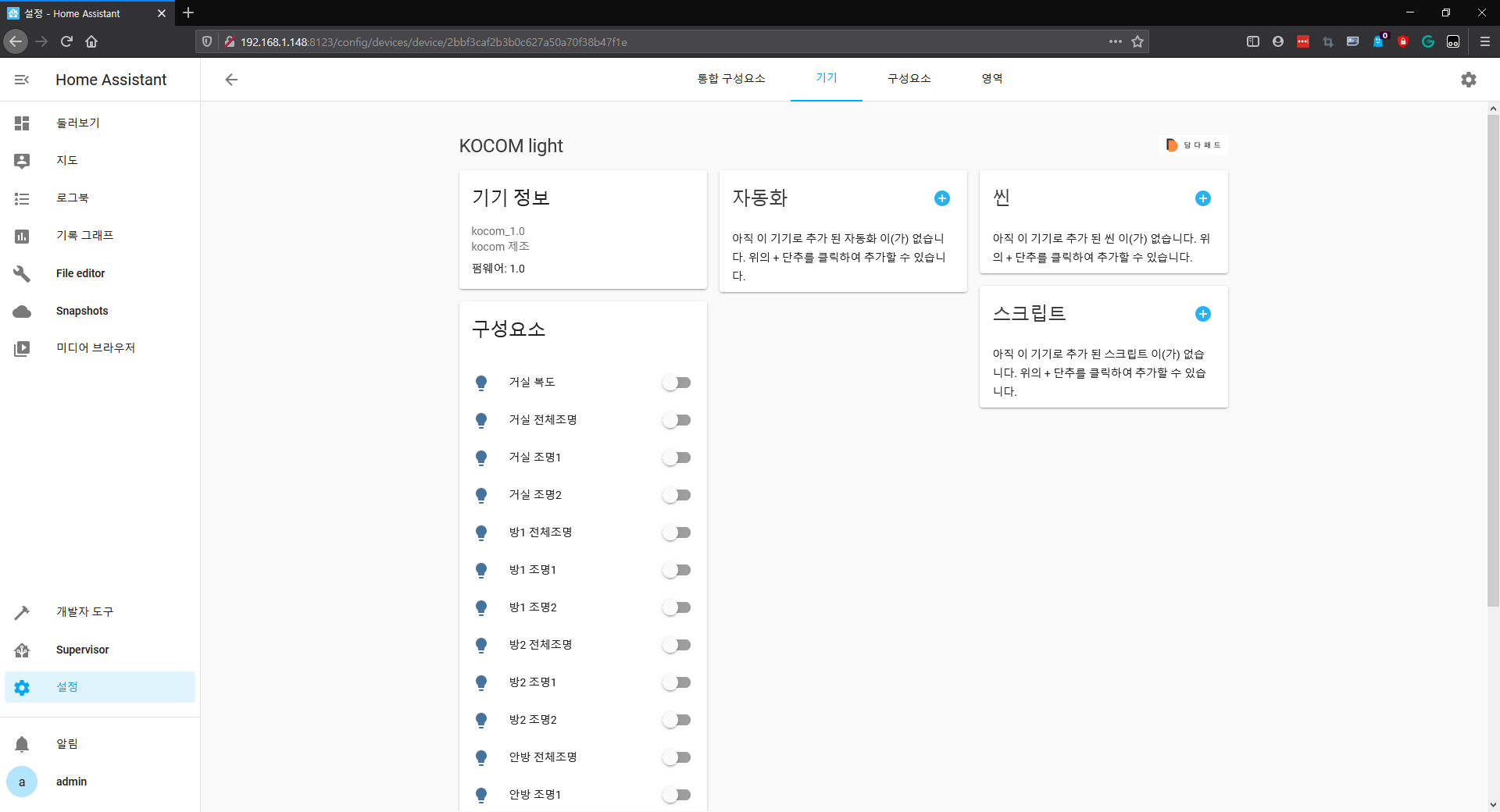The width and height of the screenshot is (1500, 812).
Task: Open 개발자 도구 developer tools
Action: click(x=100, y=612)
